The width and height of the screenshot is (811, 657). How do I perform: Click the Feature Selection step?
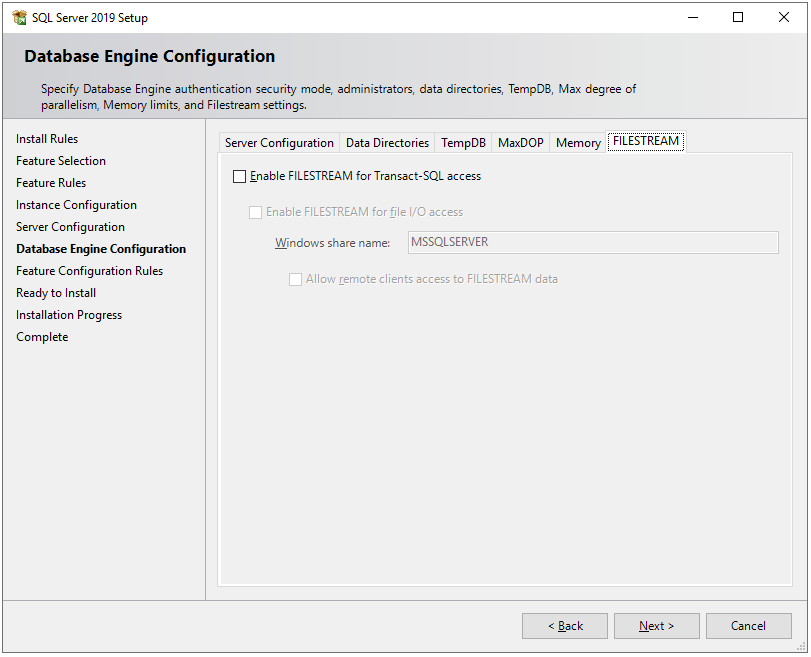pos(61,161)
